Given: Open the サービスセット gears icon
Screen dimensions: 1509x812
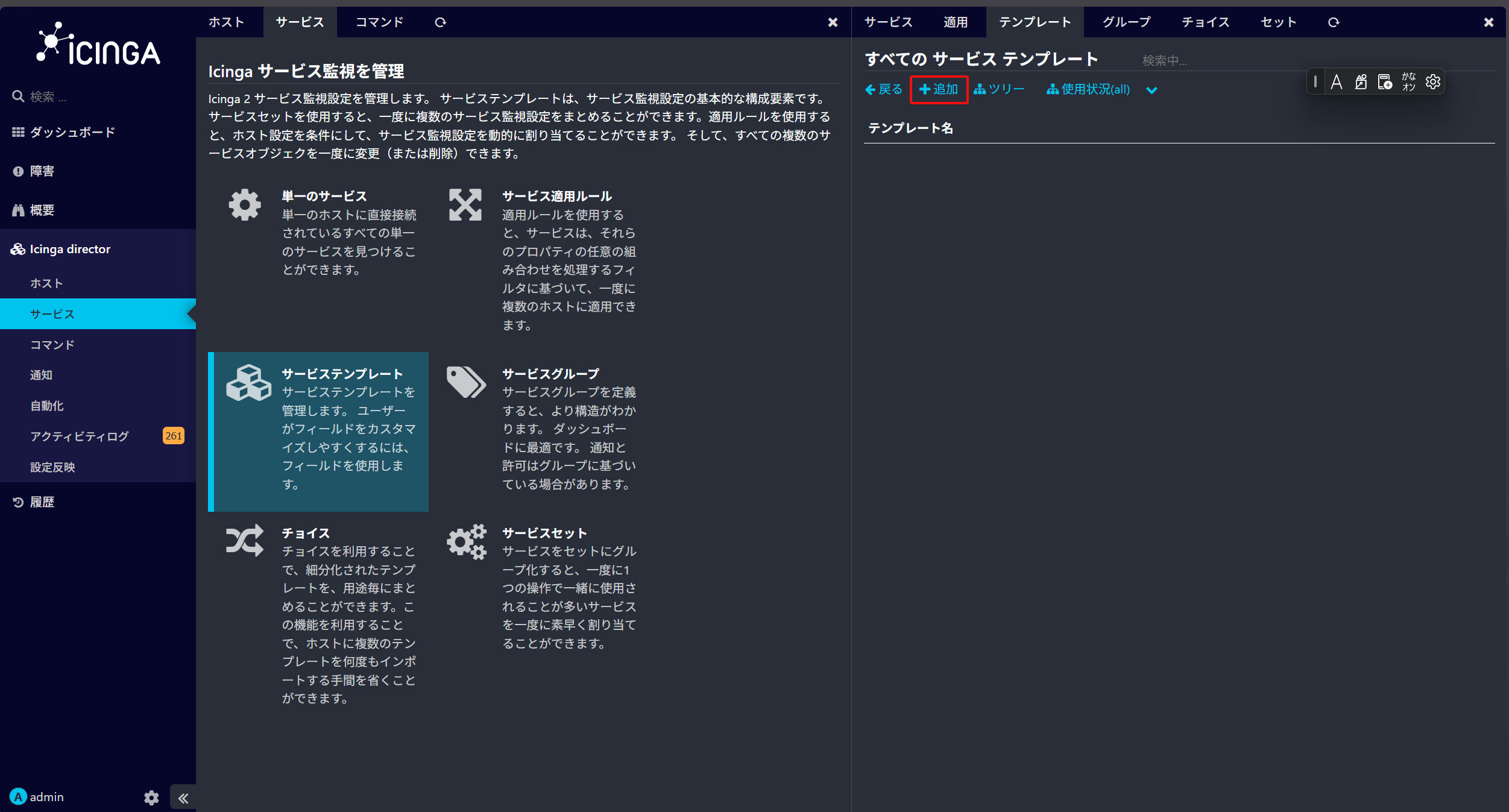Looking at the screenshot, I should 466,541.
